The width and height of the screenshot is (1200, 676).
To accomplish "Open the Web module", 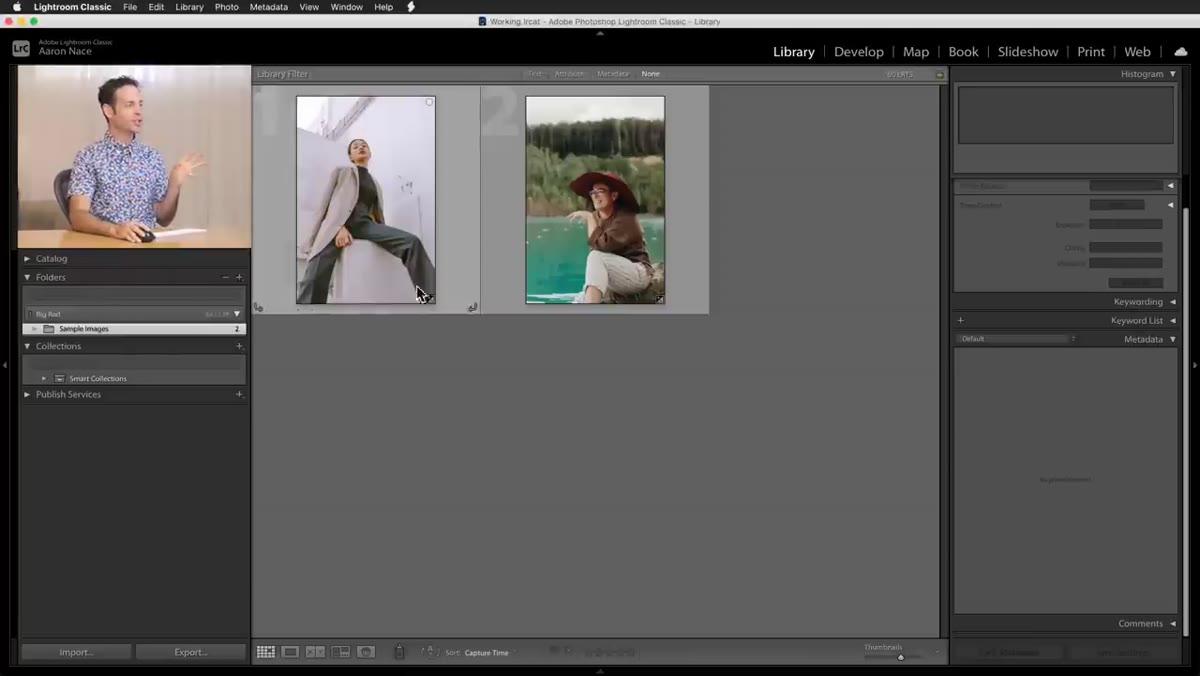I will click(1138, 52).
